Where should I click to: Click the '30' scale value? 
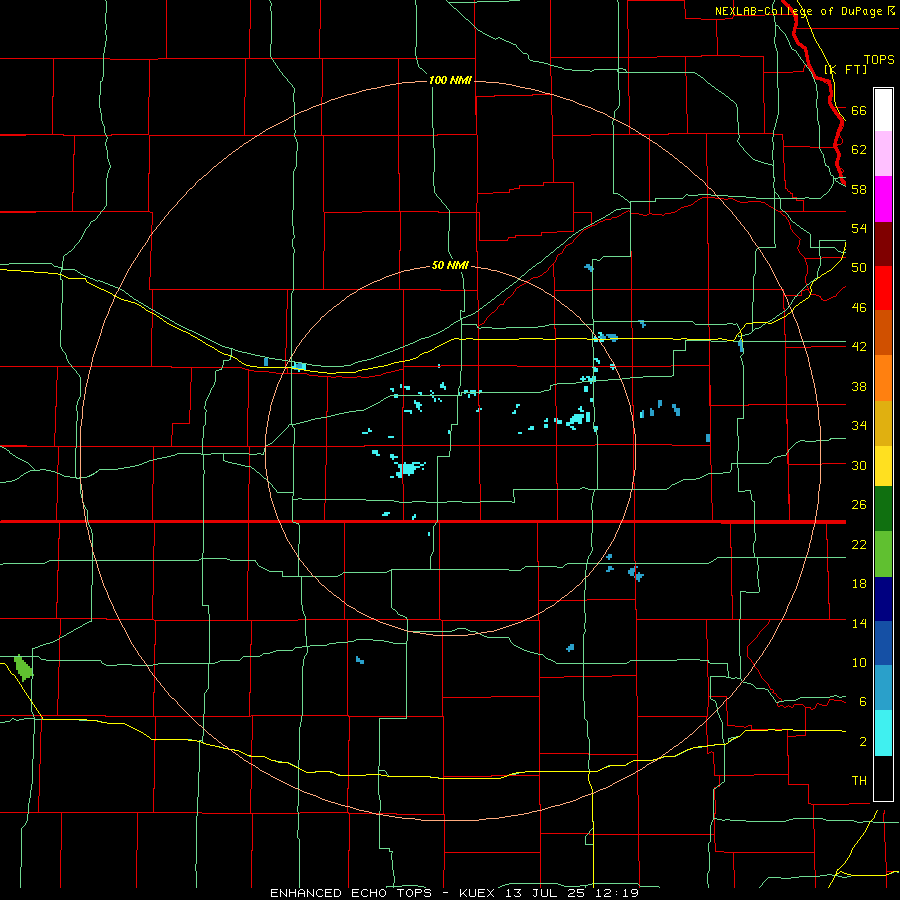tap(859, 465)
